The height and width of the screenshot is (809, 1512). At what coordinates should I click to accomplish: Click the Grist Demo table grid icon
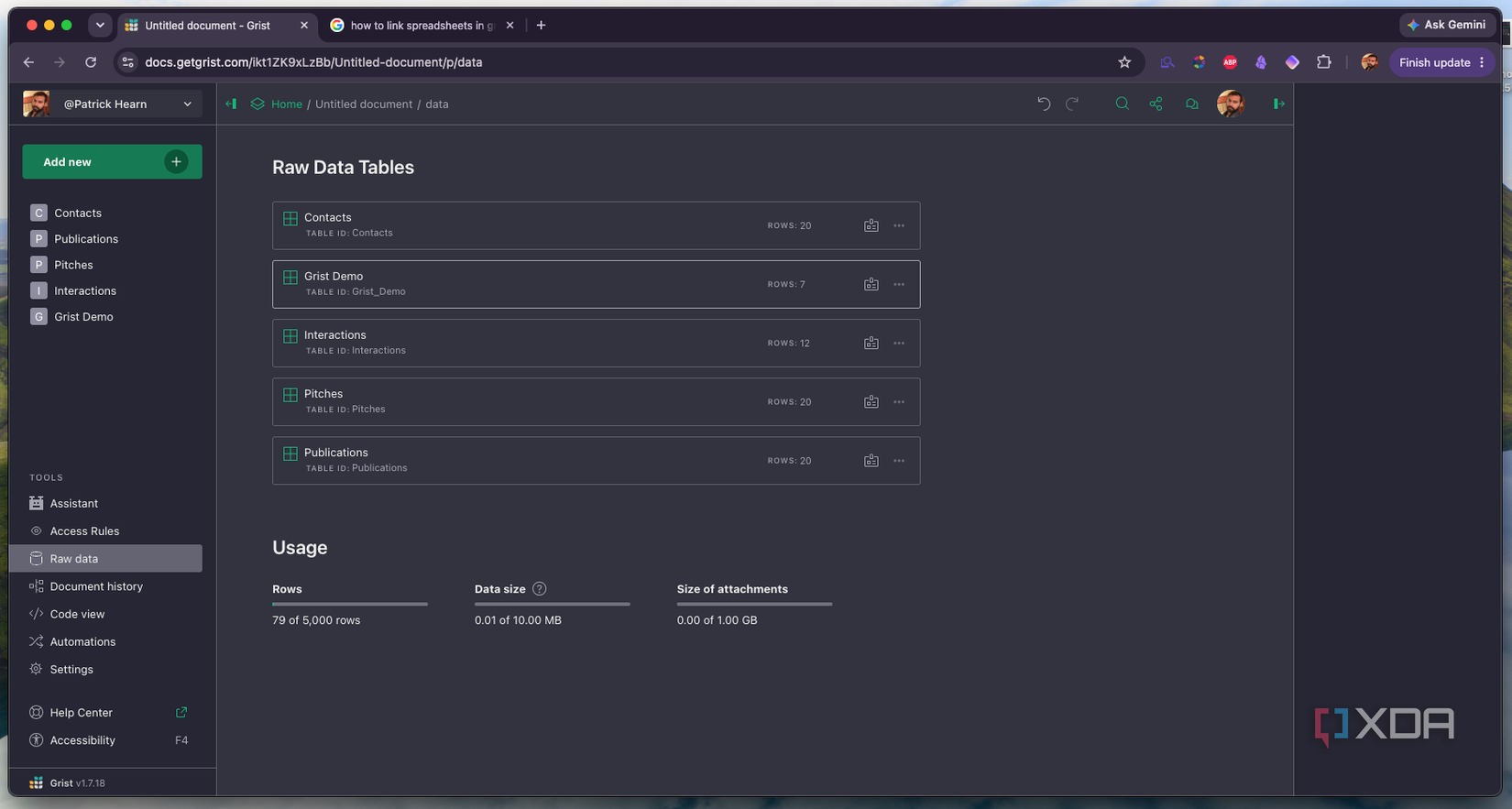(290, 277)
